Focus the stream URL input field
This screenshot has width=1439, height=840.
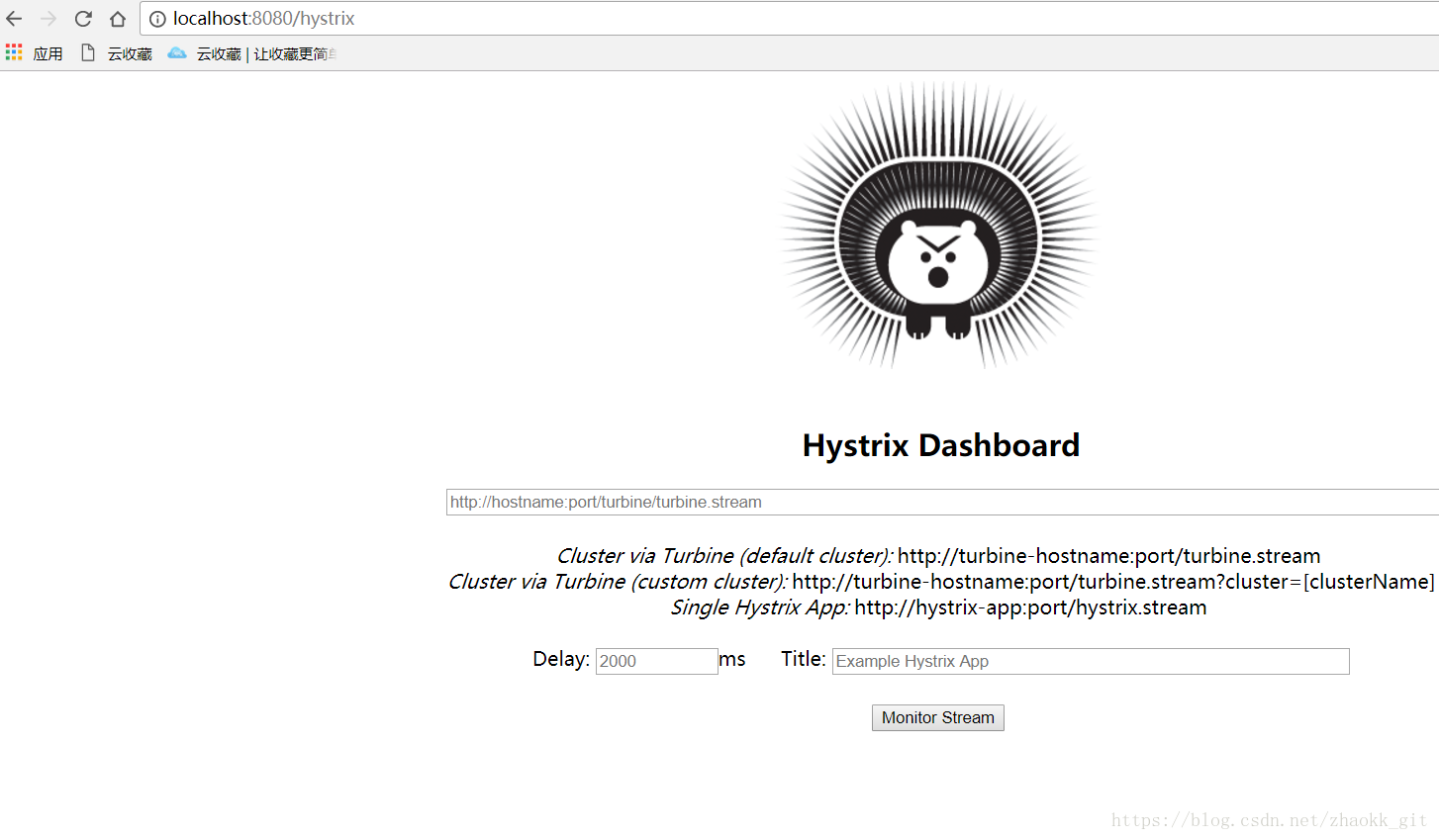942,502
